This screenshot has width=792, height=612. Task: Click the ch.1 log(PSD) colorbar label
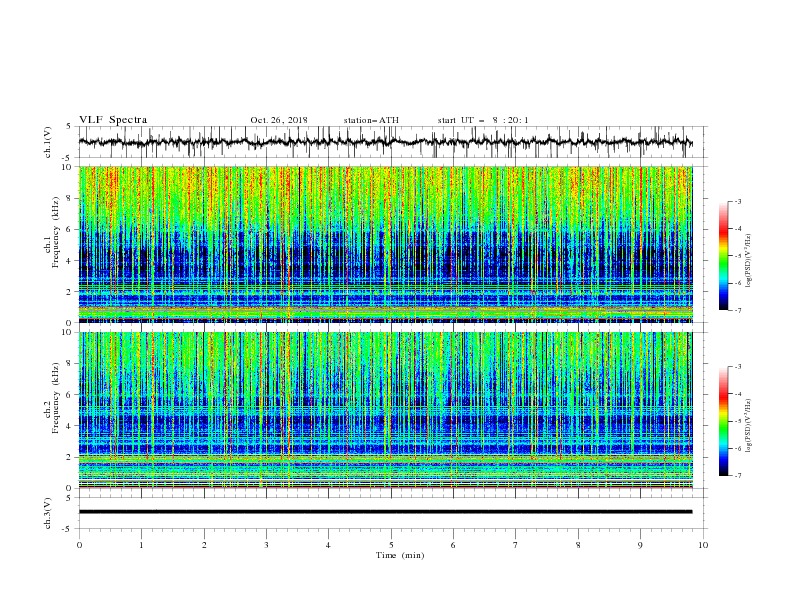[749, 261]
